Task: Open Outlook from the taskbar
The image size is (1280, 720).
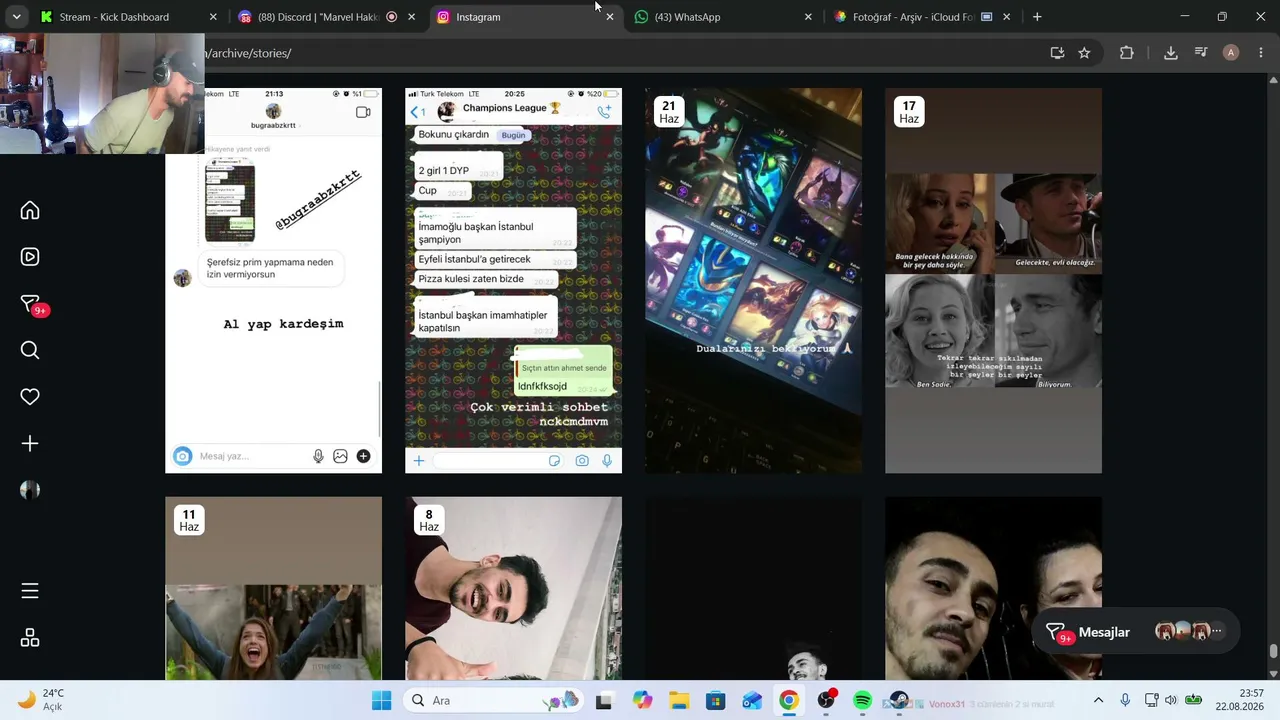Action: tap(752, 701)
